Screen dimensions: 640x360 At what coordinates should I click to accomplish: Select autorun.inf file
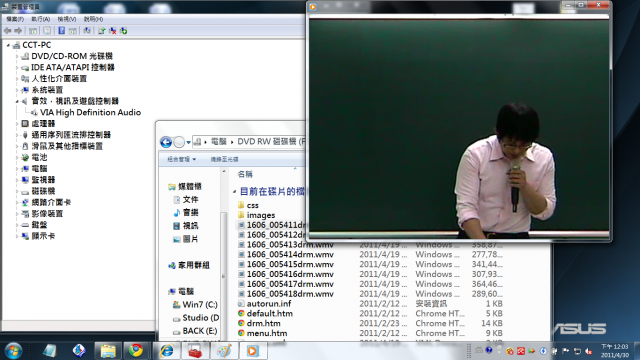[269, 303]
